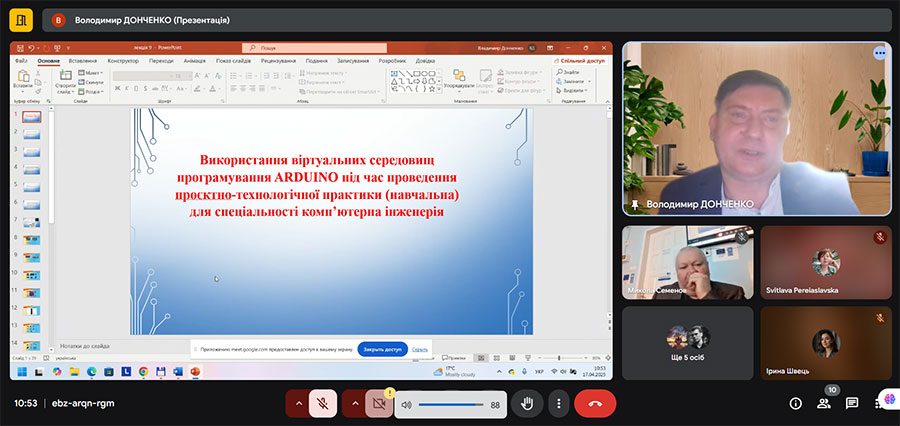Click the pin icon beside Володимир ДОНЧЕНКО's name

[632, 204]
